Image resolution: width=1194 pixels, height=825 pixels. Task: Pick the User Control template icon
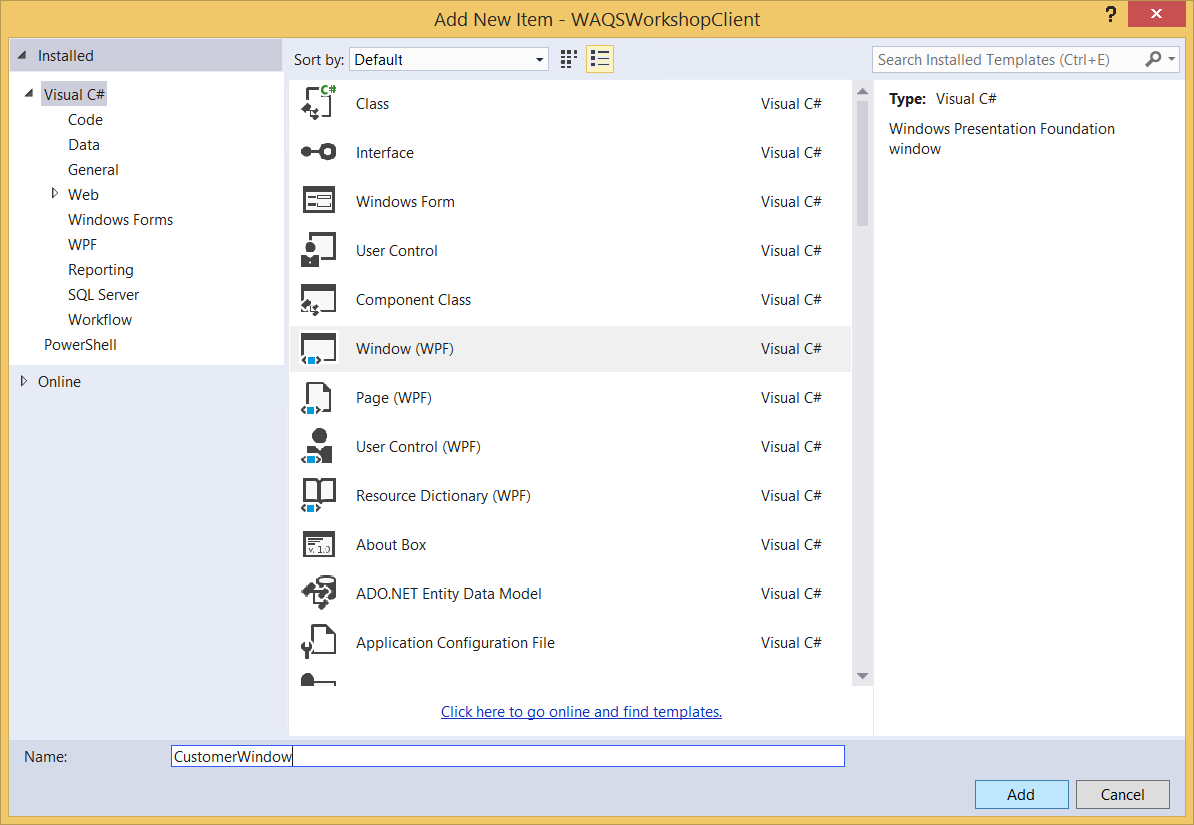(318, 250)
